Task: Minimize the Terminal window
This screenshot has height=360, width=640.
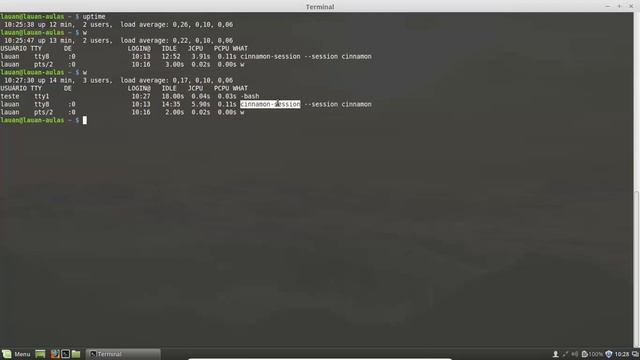Action: point(608,6)
